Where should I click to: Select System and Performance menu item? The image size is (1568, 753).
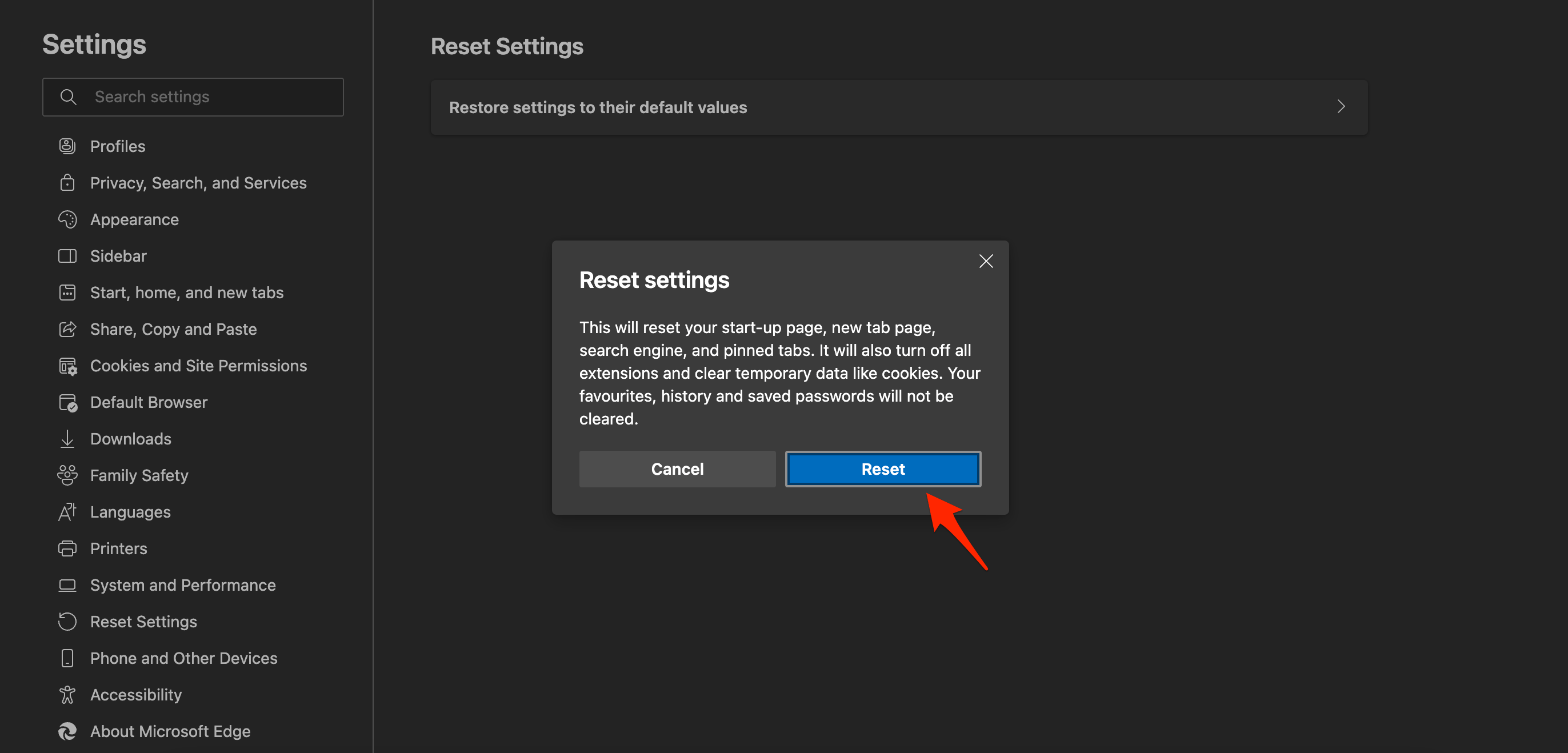click(x=183, y=585)
